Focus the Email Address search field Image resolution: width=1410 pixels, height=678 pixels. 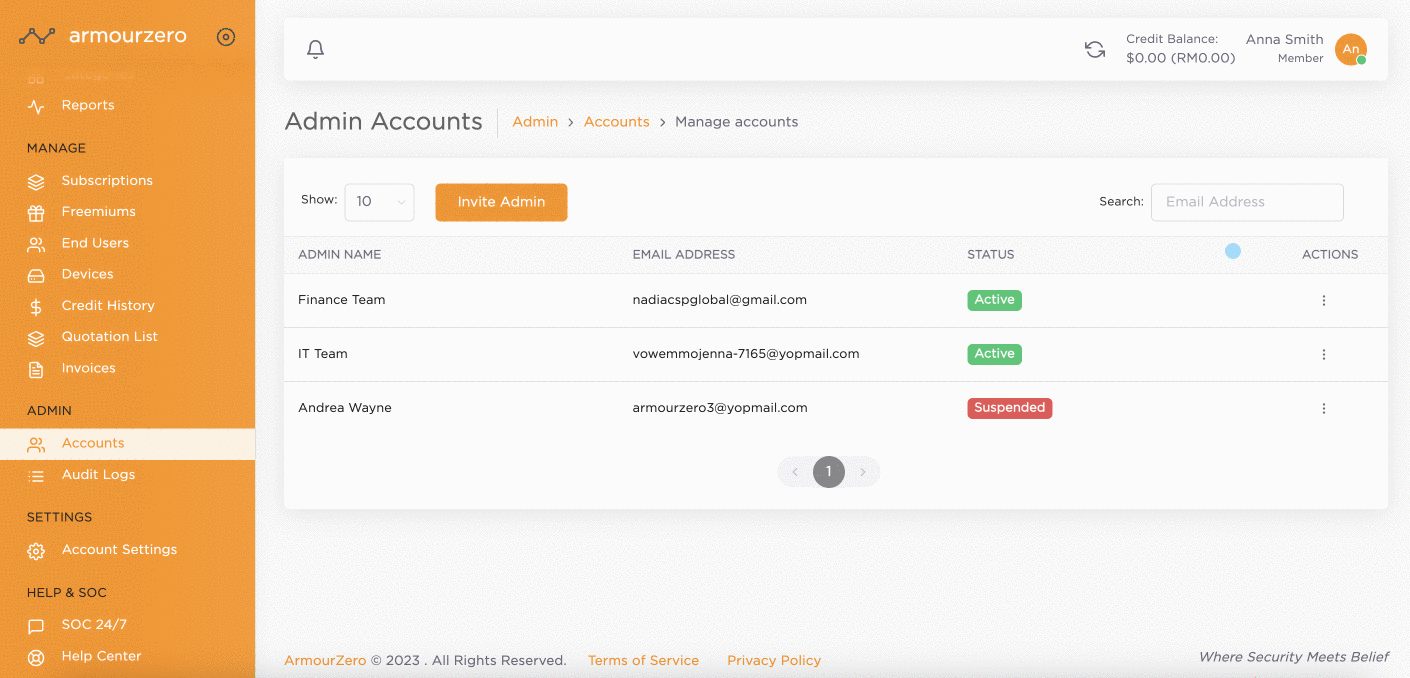point(1247,202)
